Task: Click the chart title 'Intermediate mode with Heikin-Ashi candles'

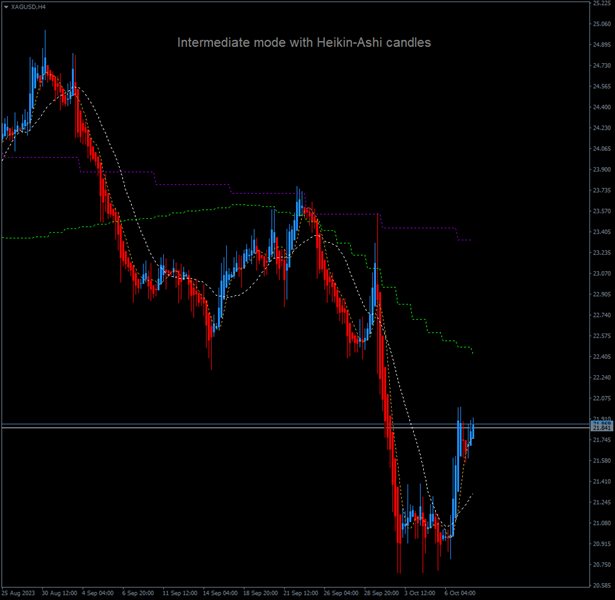Action: point(304,42)
